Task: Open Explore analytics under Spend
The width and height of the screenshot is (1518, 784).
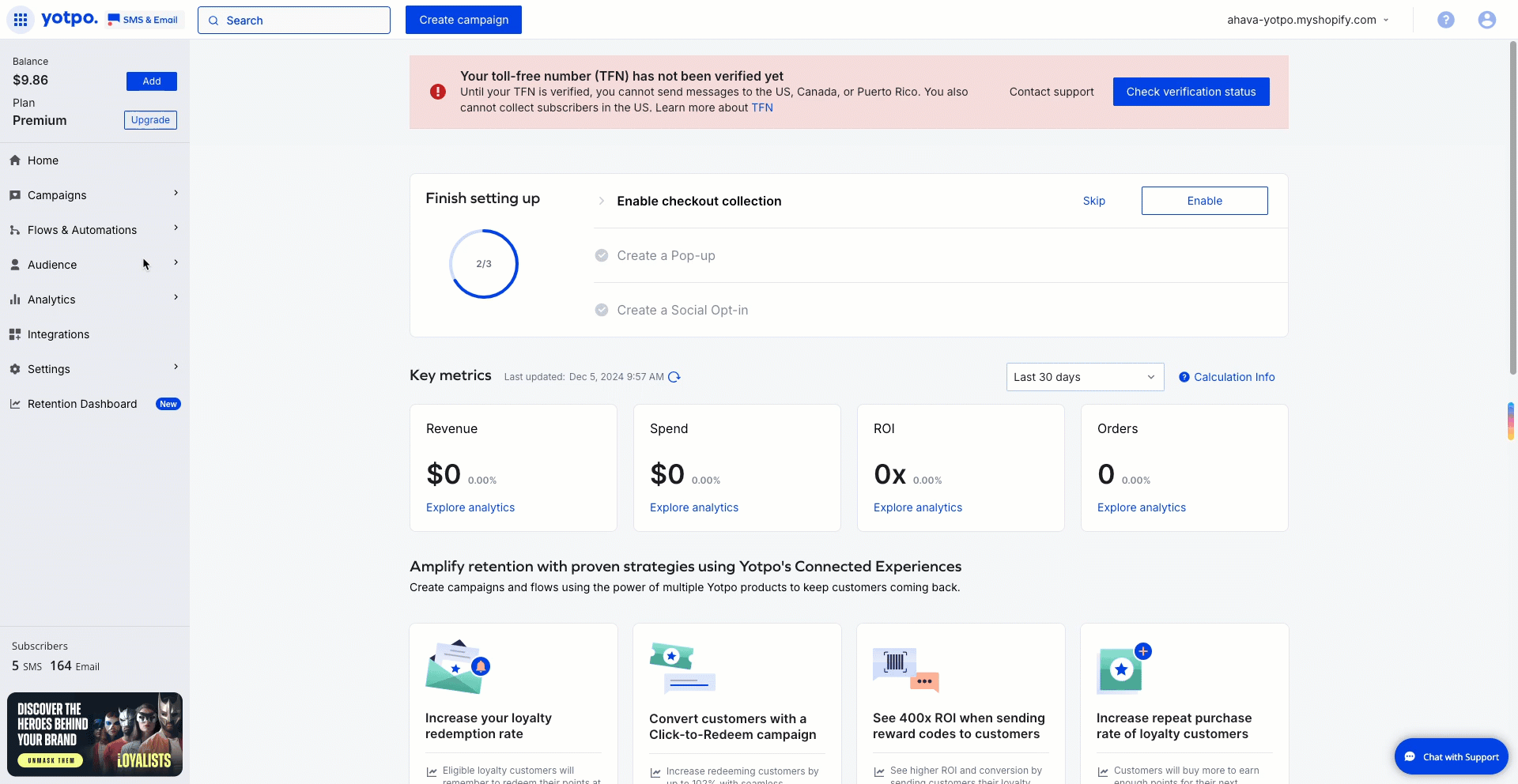Action: (x=694, y=507)
